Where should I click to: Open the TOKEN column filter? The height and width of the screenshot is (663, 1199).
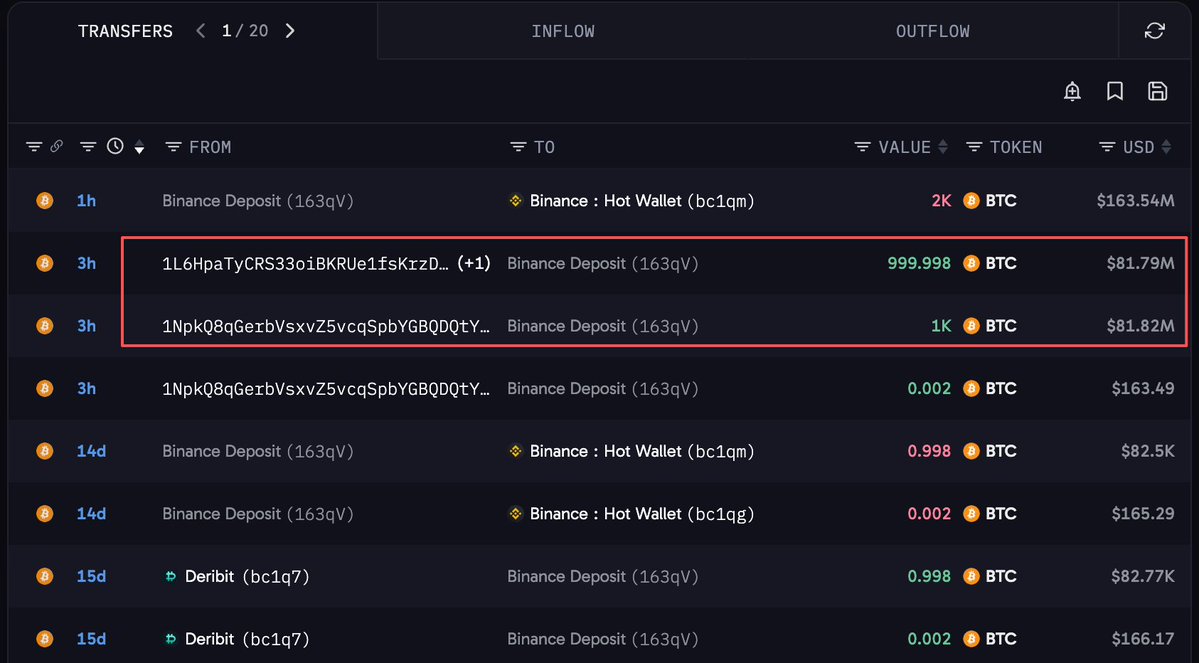[x=974, y=147]
